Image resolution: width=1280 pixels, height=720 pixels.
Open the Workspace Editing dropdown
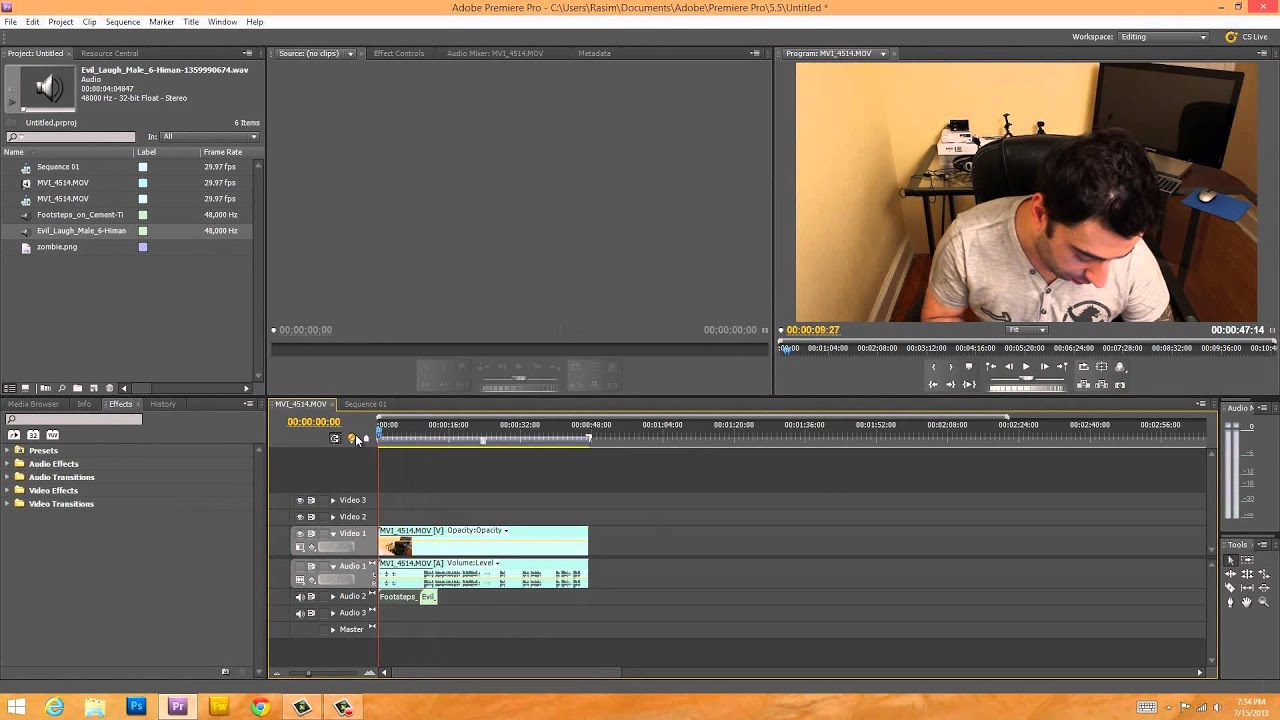click(x=1162, y=37)
